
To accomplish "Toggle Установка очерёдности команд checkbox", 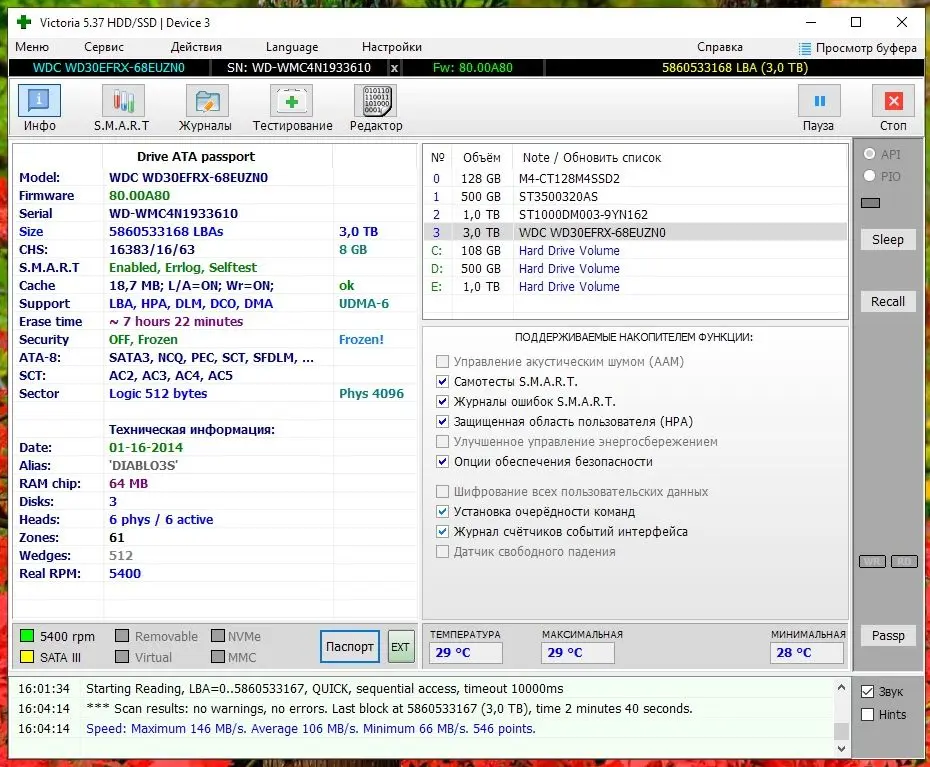I will 442,511.
